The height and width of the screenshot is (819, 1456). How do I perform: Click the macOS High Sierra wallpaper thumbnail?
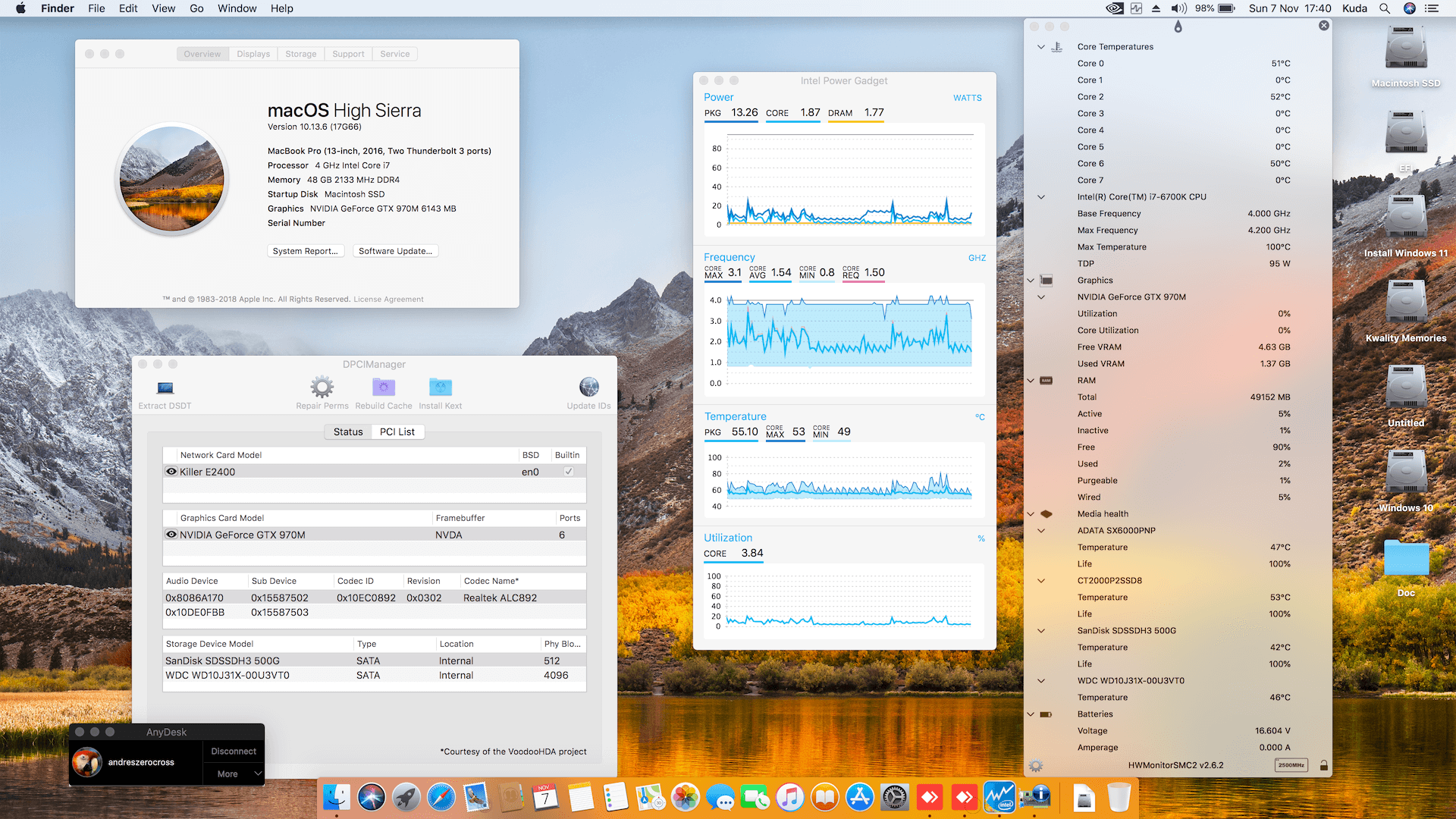click(x=172, y=179)
